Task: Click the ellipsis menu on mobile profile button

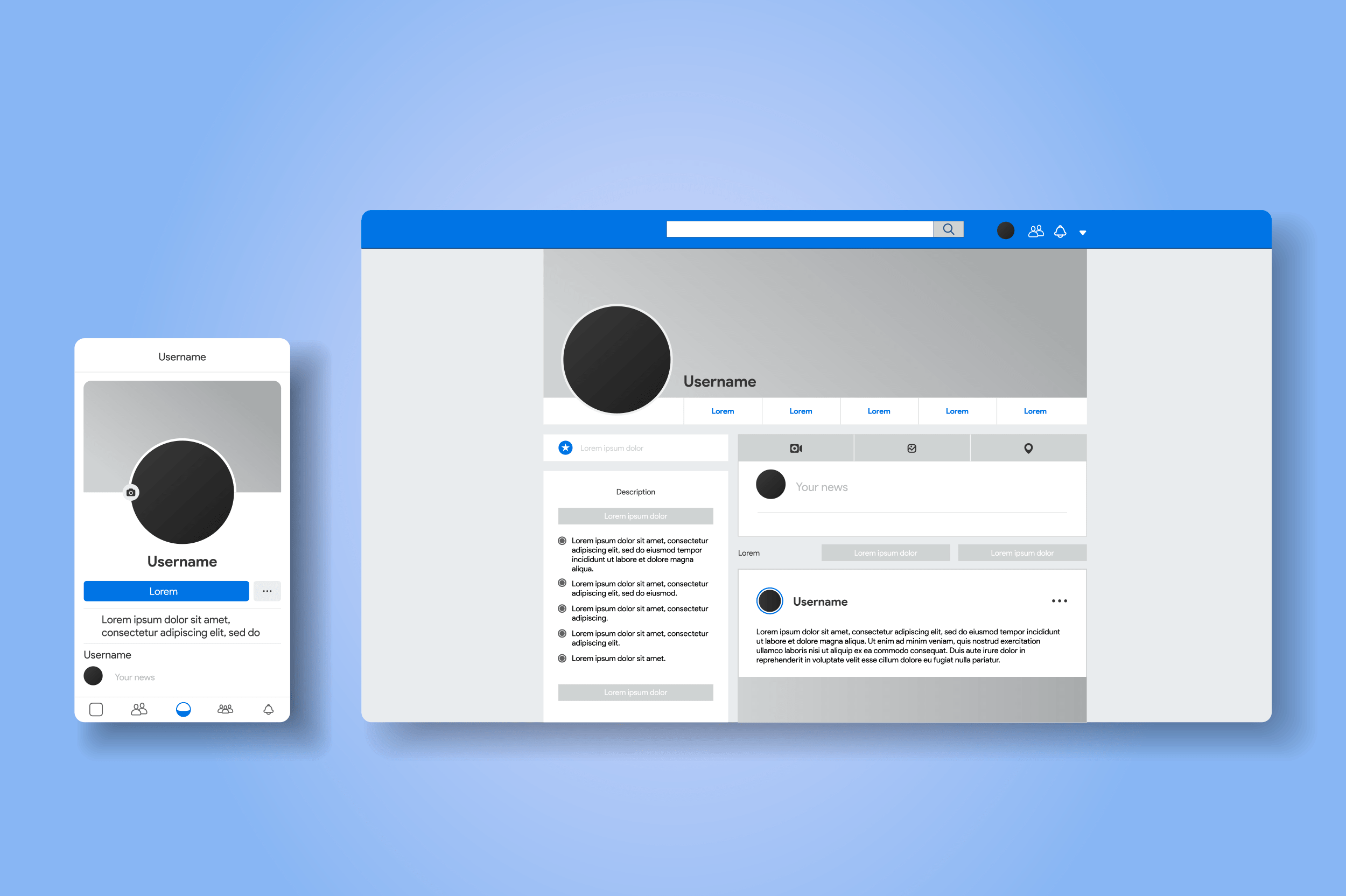Action: coord(270,590)
